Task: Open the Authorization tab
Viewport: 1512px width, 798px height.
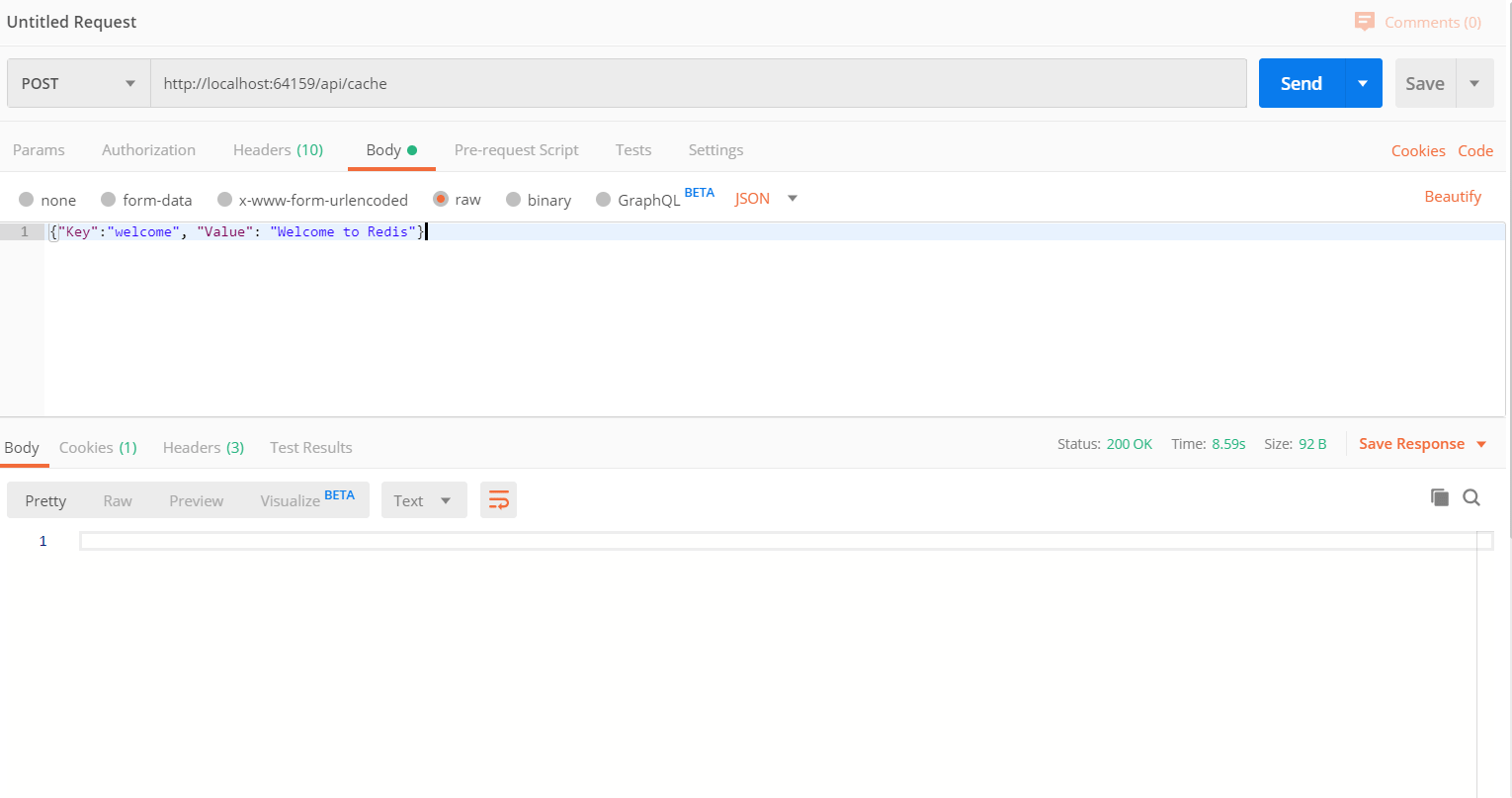Action: tap(148, 150)
